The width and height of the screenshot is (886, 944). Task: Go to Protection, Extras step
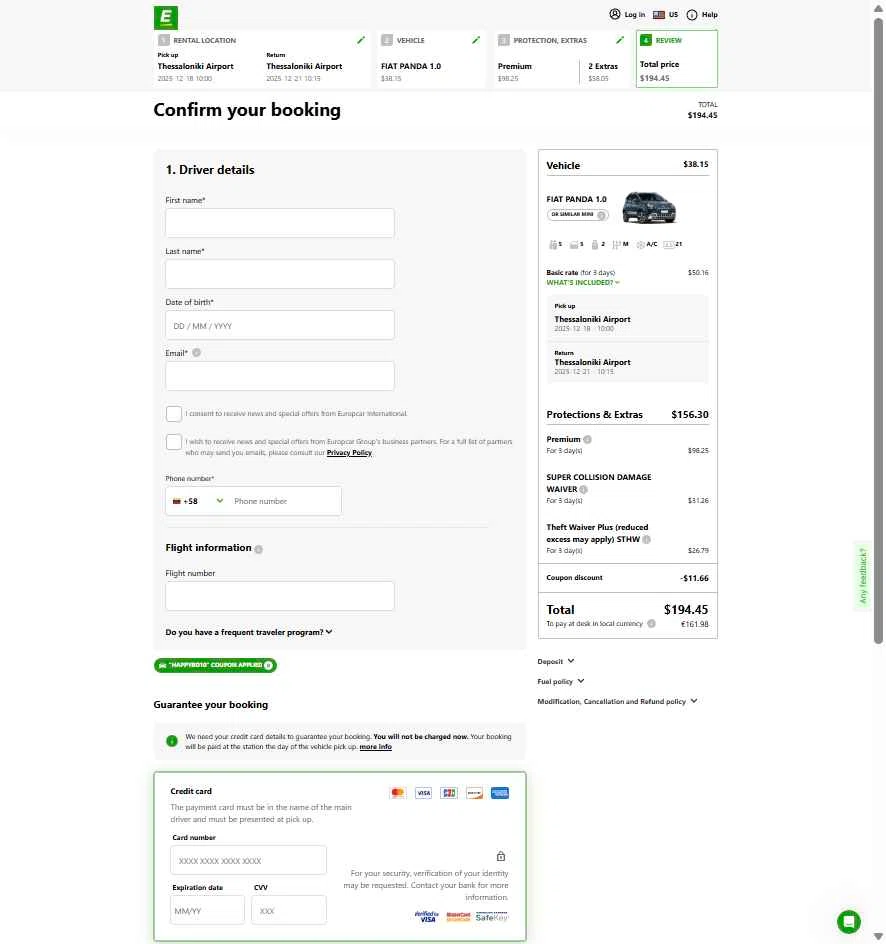coord(562,59)
